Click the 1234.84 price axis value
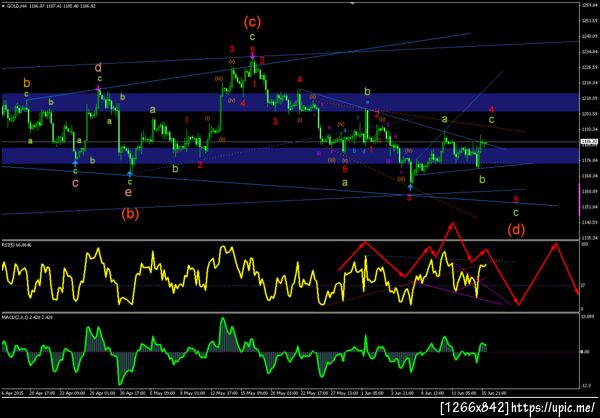 click(589, 52)
